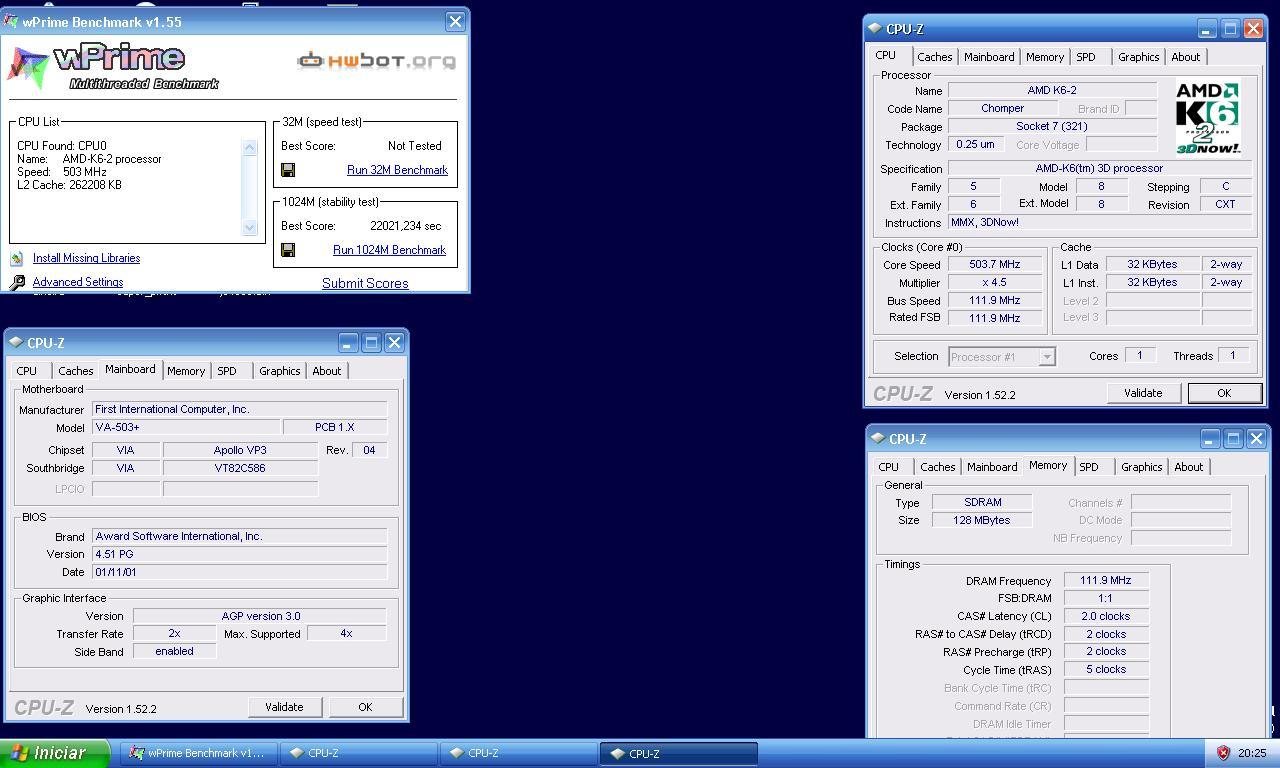Click the Chipset field Apollo VP3
This screenshot has height=768, width=1280.
pos(240,450)
